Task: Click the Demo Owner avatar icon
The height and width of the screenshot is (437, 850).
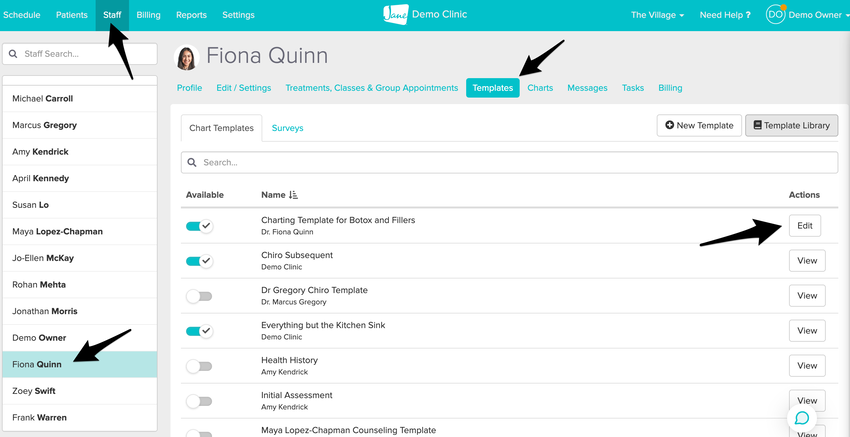Action: coord(775,15)
